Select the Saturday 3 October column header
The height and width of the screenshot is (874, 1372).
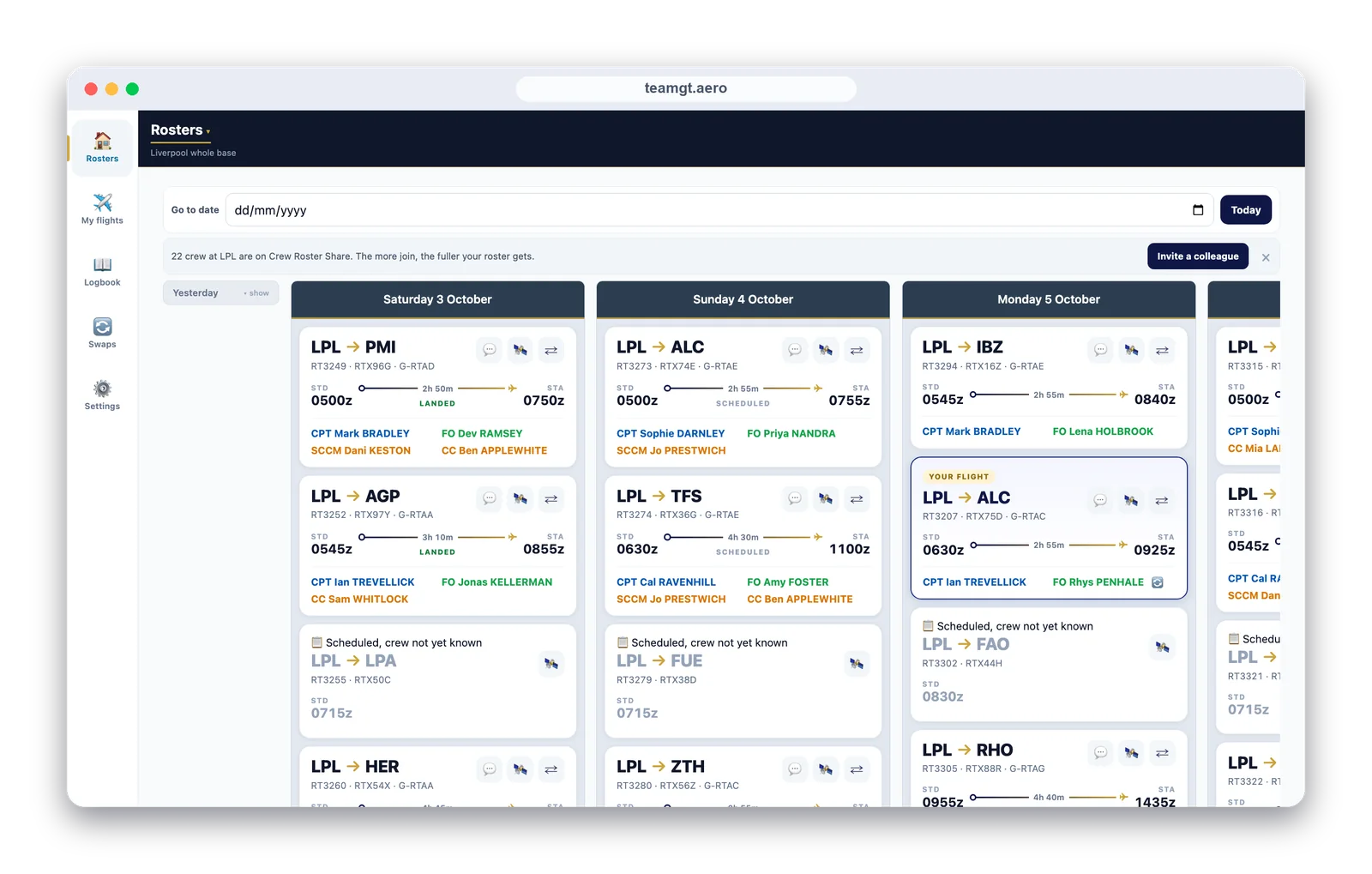[x=437, y=299]
